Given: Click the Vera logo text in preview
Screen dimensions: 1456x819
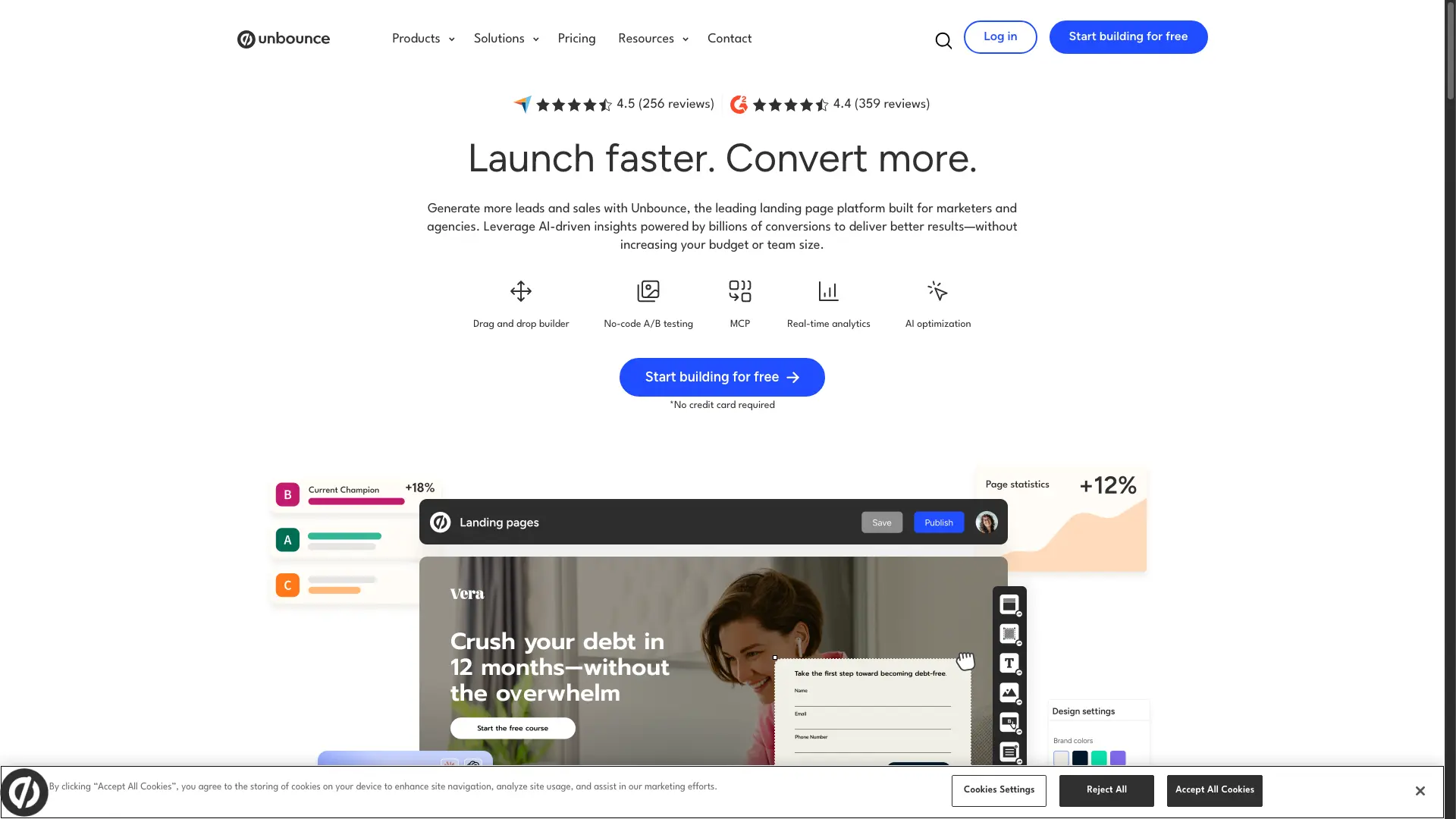Looking at the screenshot, I should tap(467, 594).
